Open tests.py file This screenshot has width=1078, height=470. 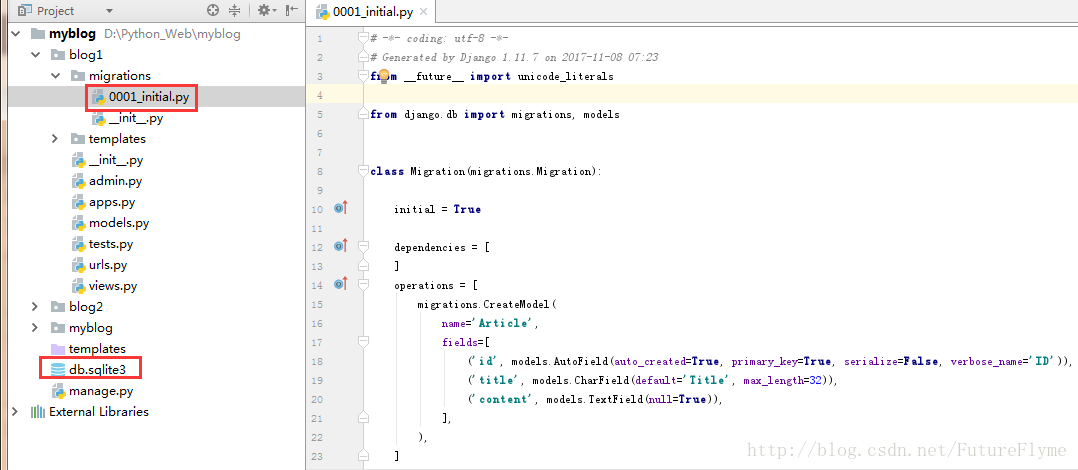point(111,244)
